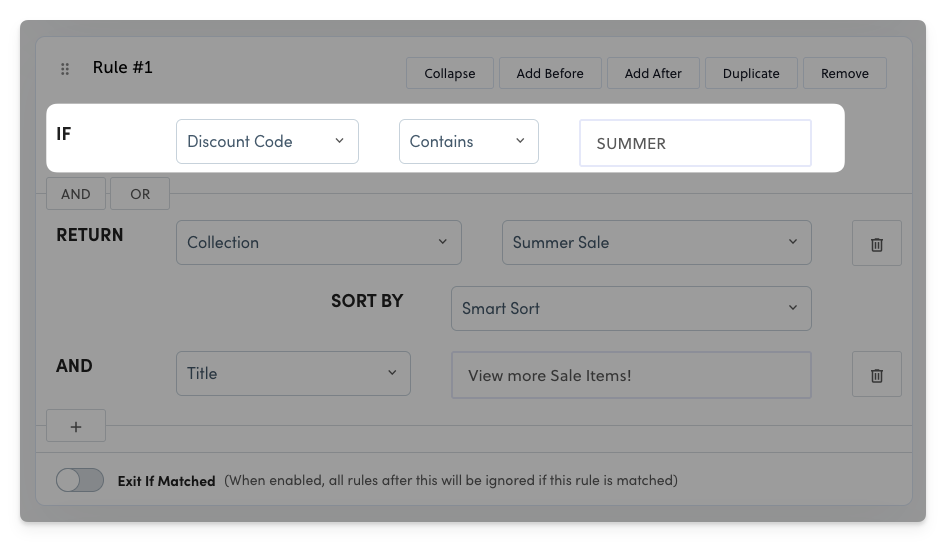Image resolution: width=946 pixels, height=542 pixels.
Task: Grab the drag handle beside Rule #1
Action: (65, 69)
